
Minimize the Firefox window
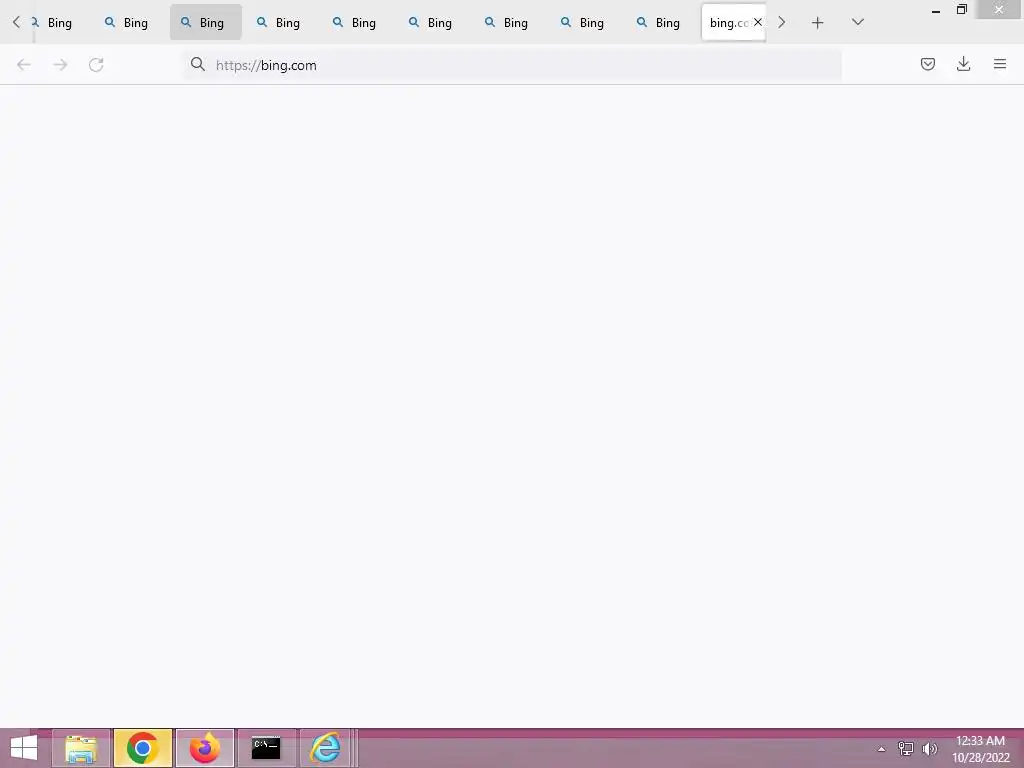(x=936, y=10)
